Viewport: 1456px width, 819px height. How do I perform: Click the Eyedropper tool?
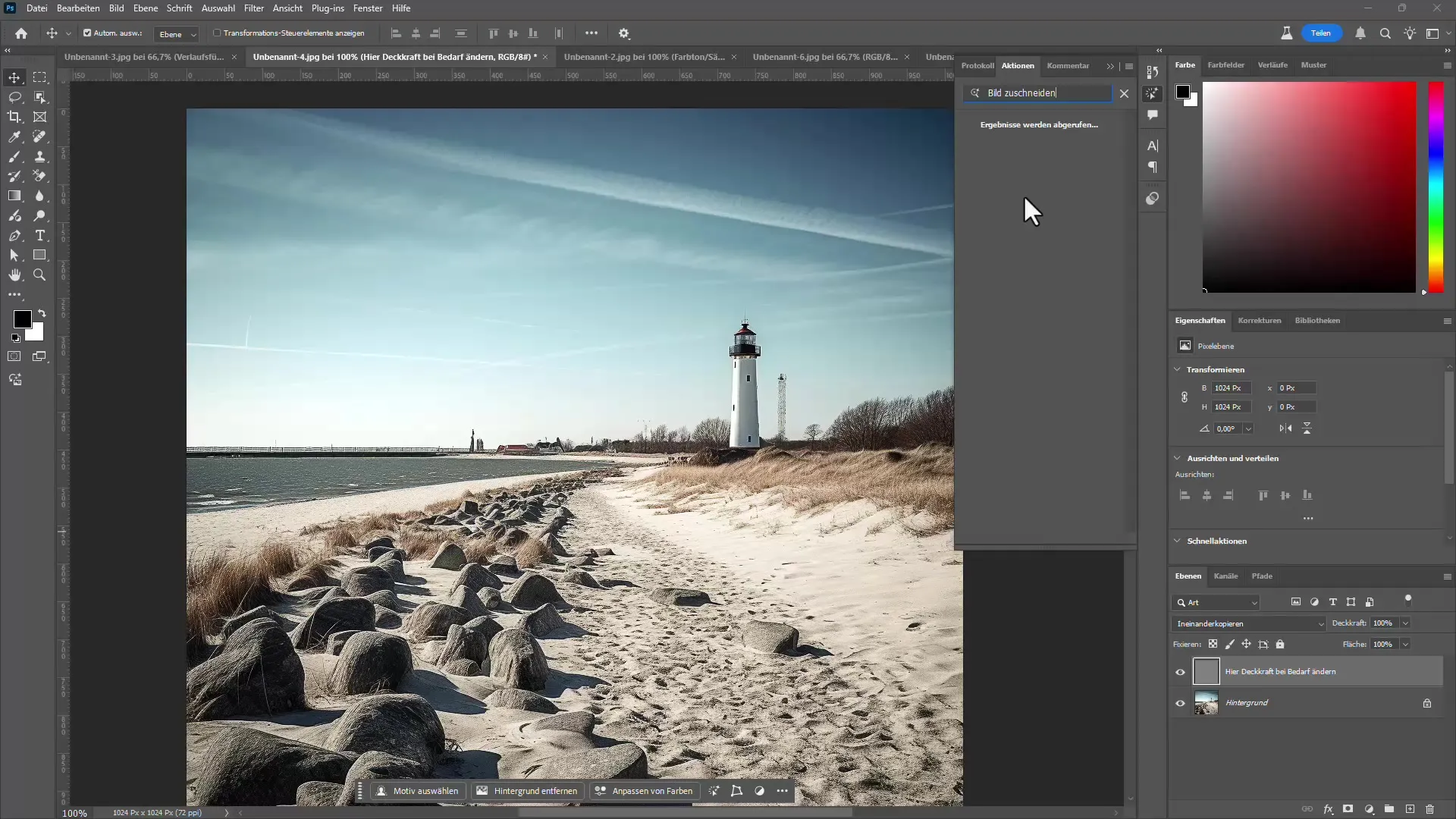pyautogui.click(x=14, y=136)
